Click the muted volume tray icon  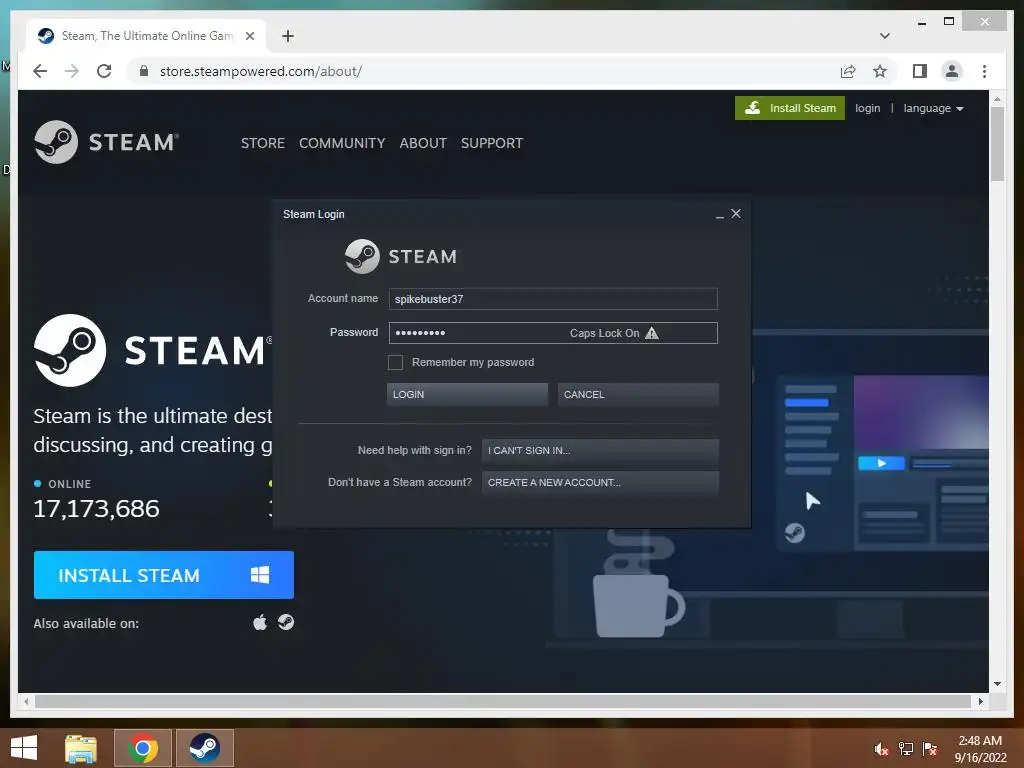881,749
